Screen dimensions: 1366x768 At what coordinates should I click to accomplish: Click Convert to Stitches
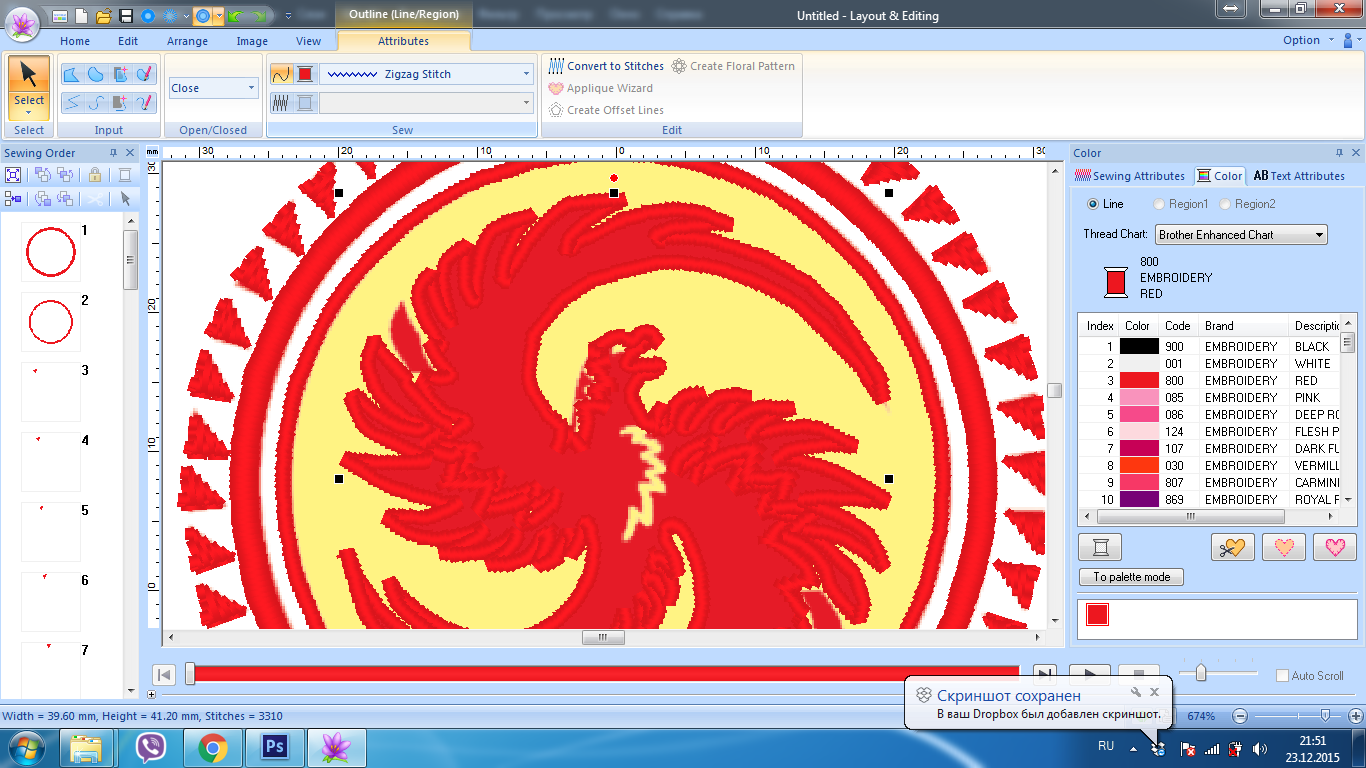[x=607, y=66]
